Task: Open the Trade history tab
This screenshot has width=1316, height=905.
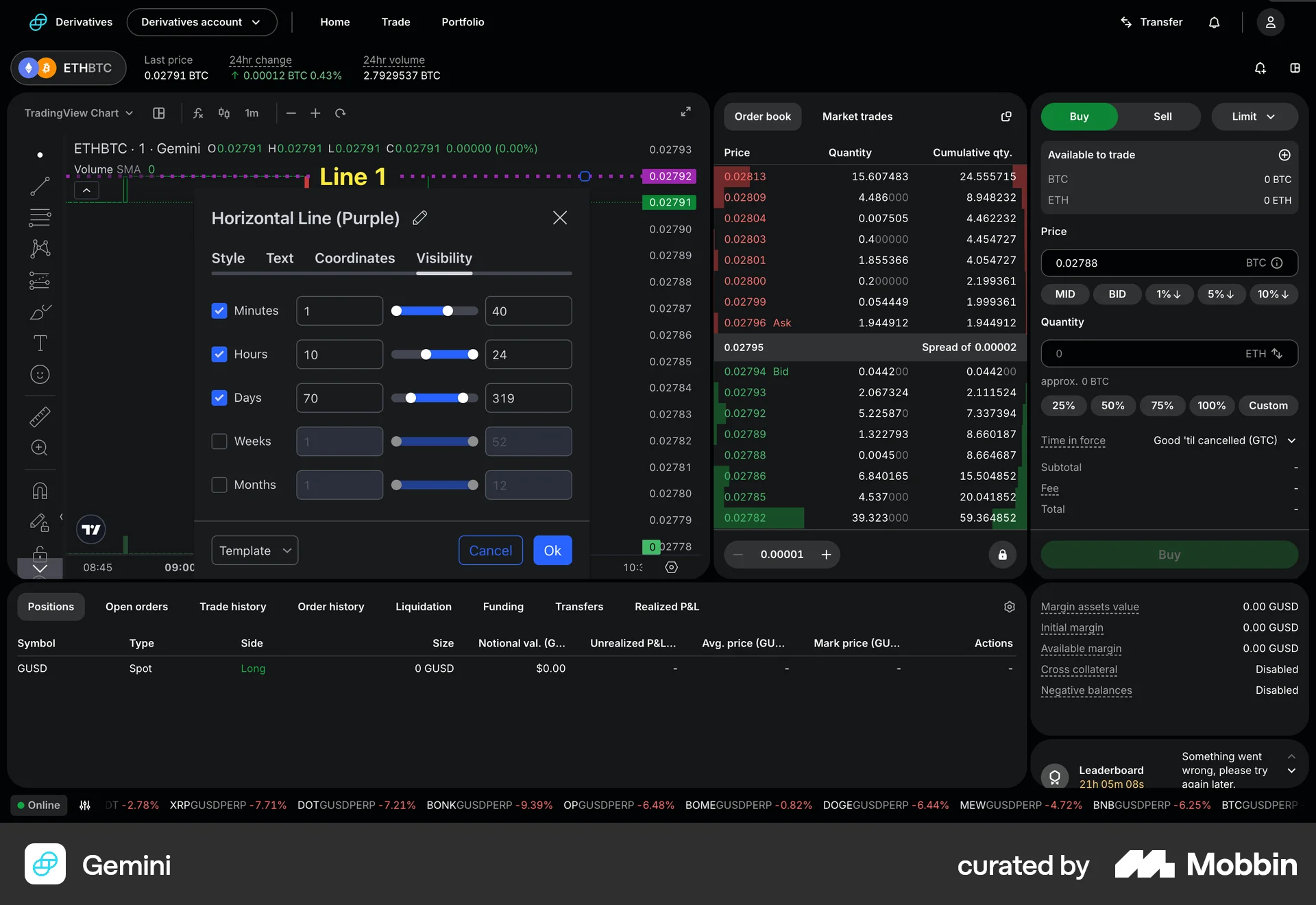Action: [x=232, y=606]
